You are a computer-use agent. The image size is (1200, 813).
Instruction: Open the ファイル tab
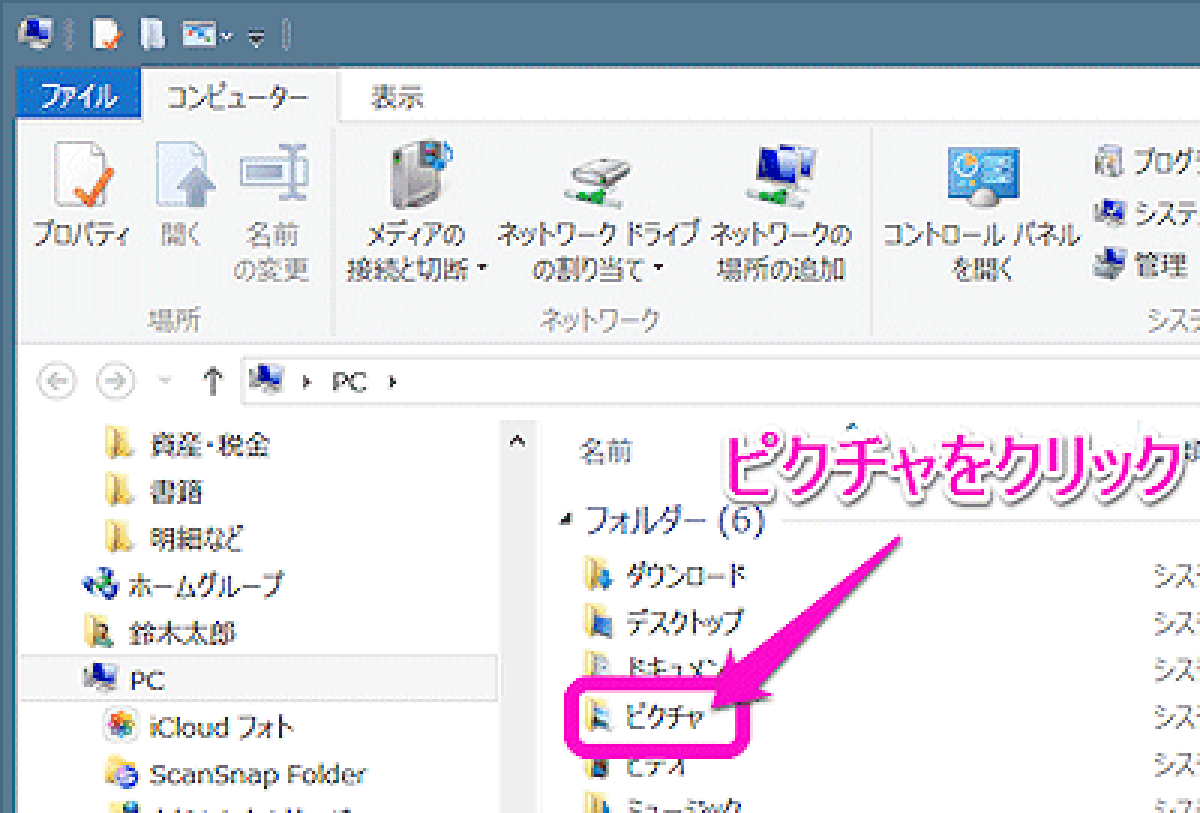point(79,97)
